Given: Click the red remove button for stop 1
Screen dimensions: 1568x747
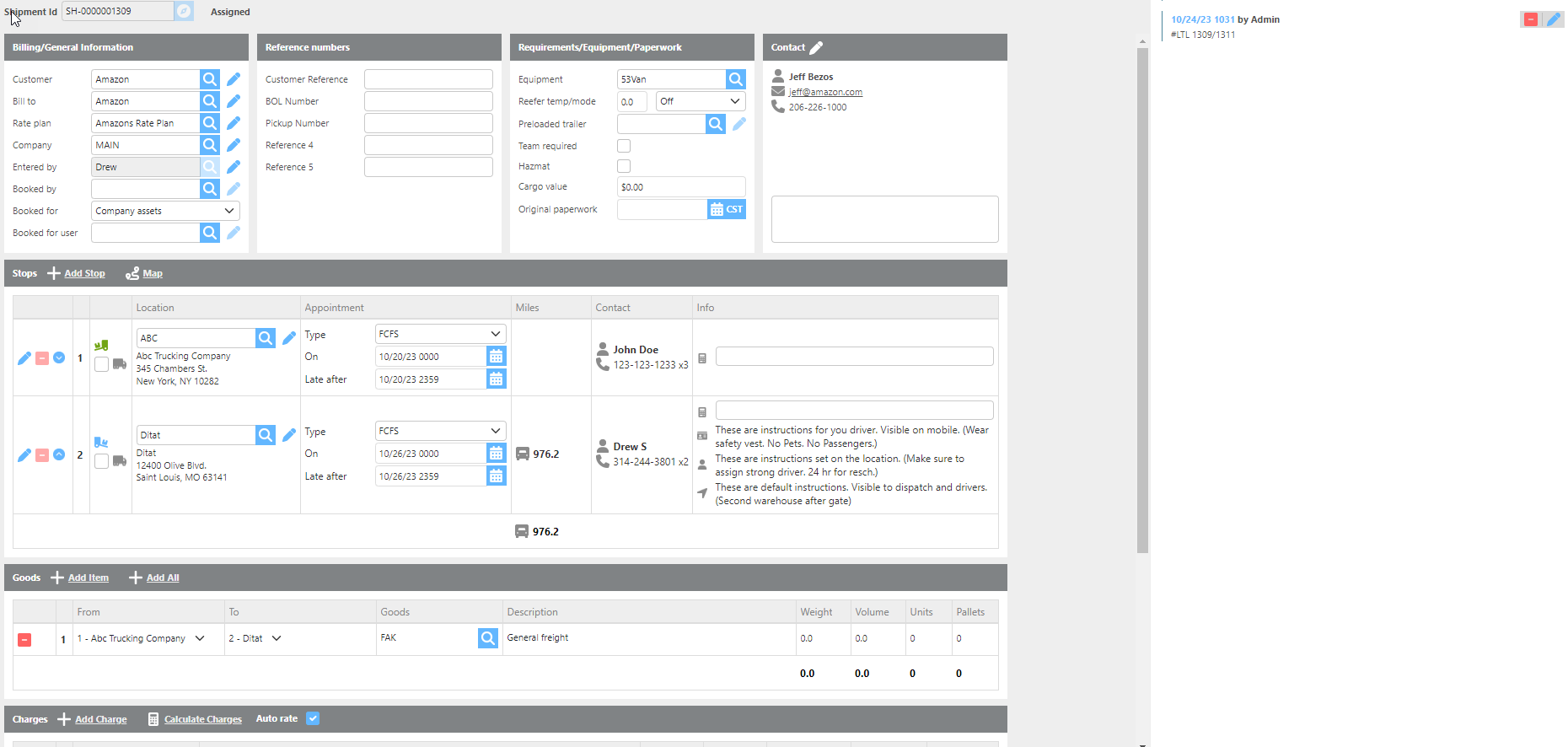Looking at the screenshot, I should pyautogui.click(x=42, y=358).
